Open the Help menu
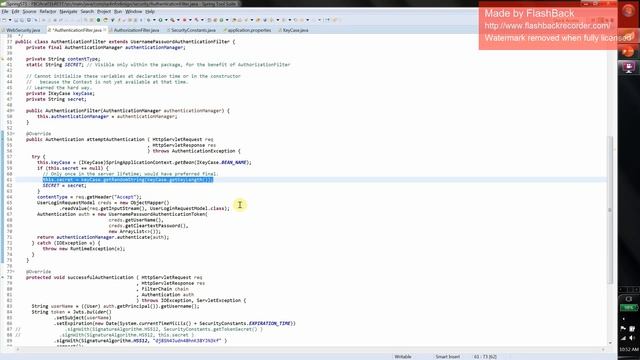640x360 pixels. click(x=150, y=11)
